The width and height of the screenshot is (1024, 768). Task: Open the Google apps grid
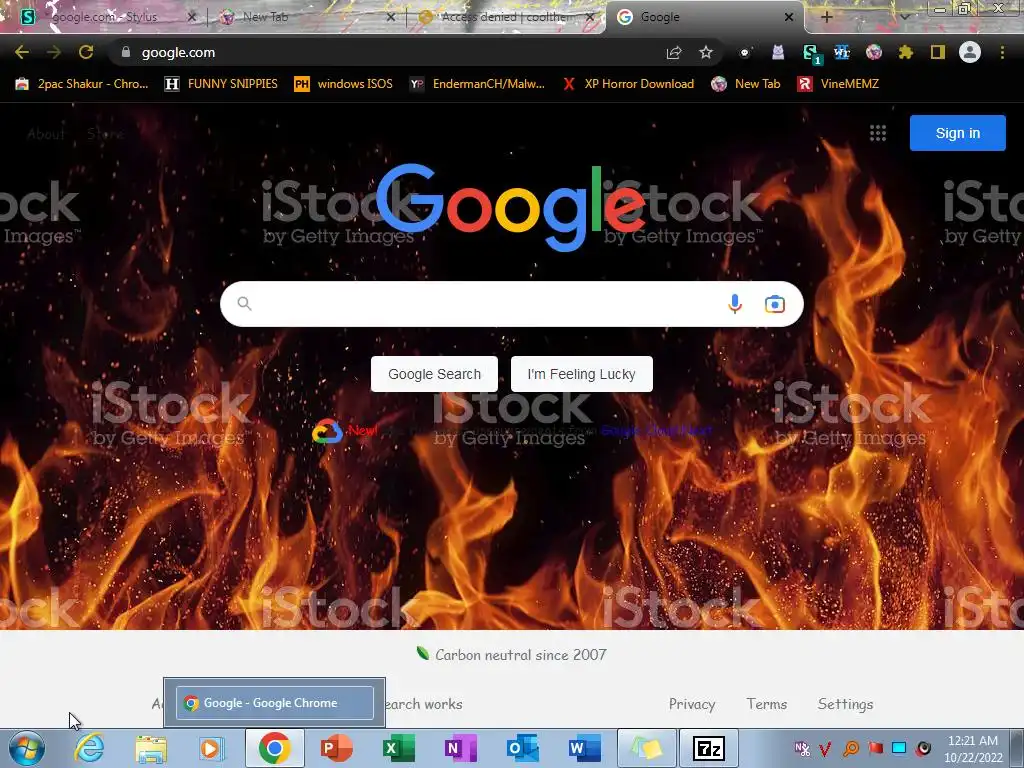pos(878,133)
